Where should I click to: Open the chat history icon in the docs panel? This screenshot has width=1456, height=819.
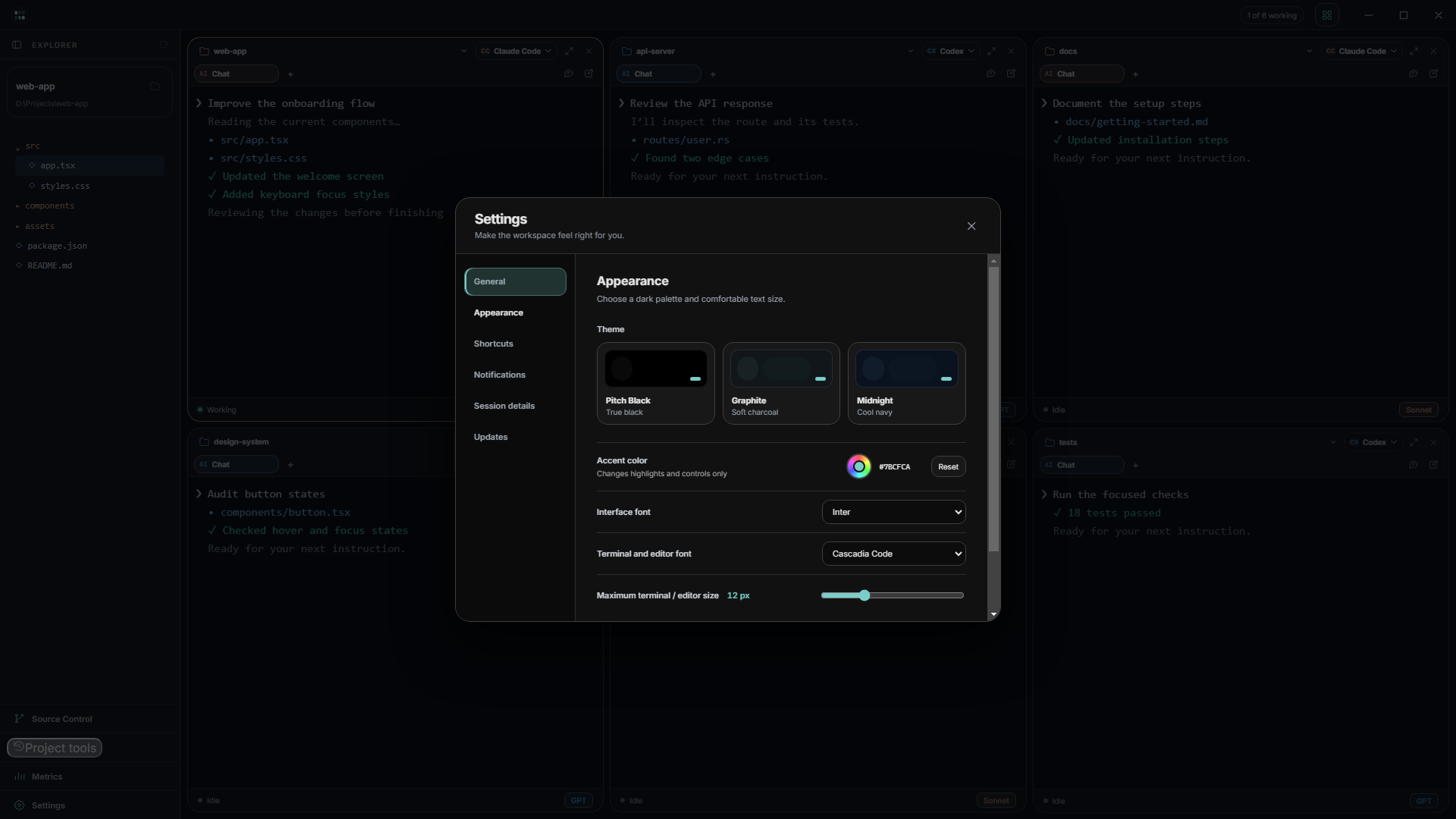(x=1413, y=74)
